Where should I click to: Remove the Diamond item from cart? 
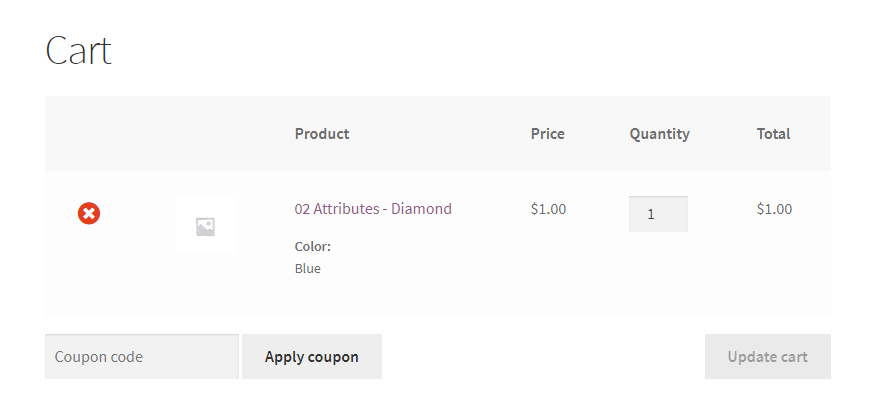[89, 213]
